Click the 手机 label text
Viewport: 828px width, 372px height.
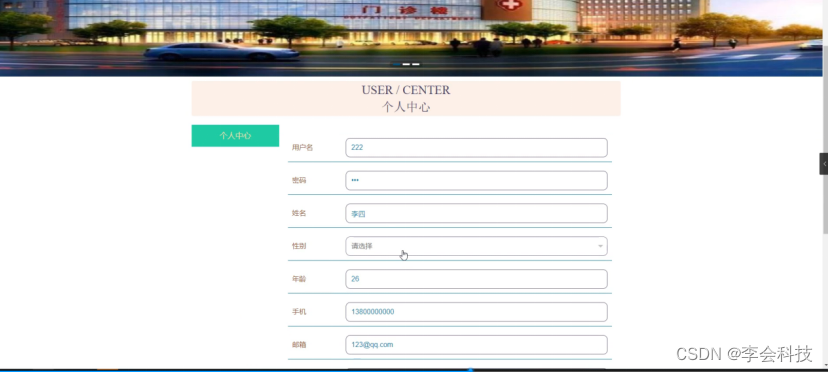click(x=299, y=312)
